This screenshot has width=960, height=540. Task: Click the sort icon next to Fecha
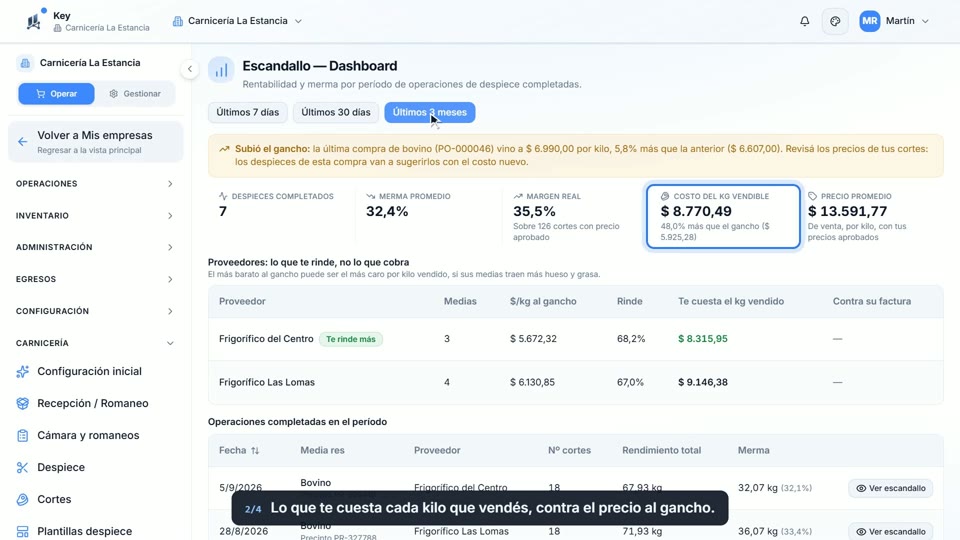point(255,451)
